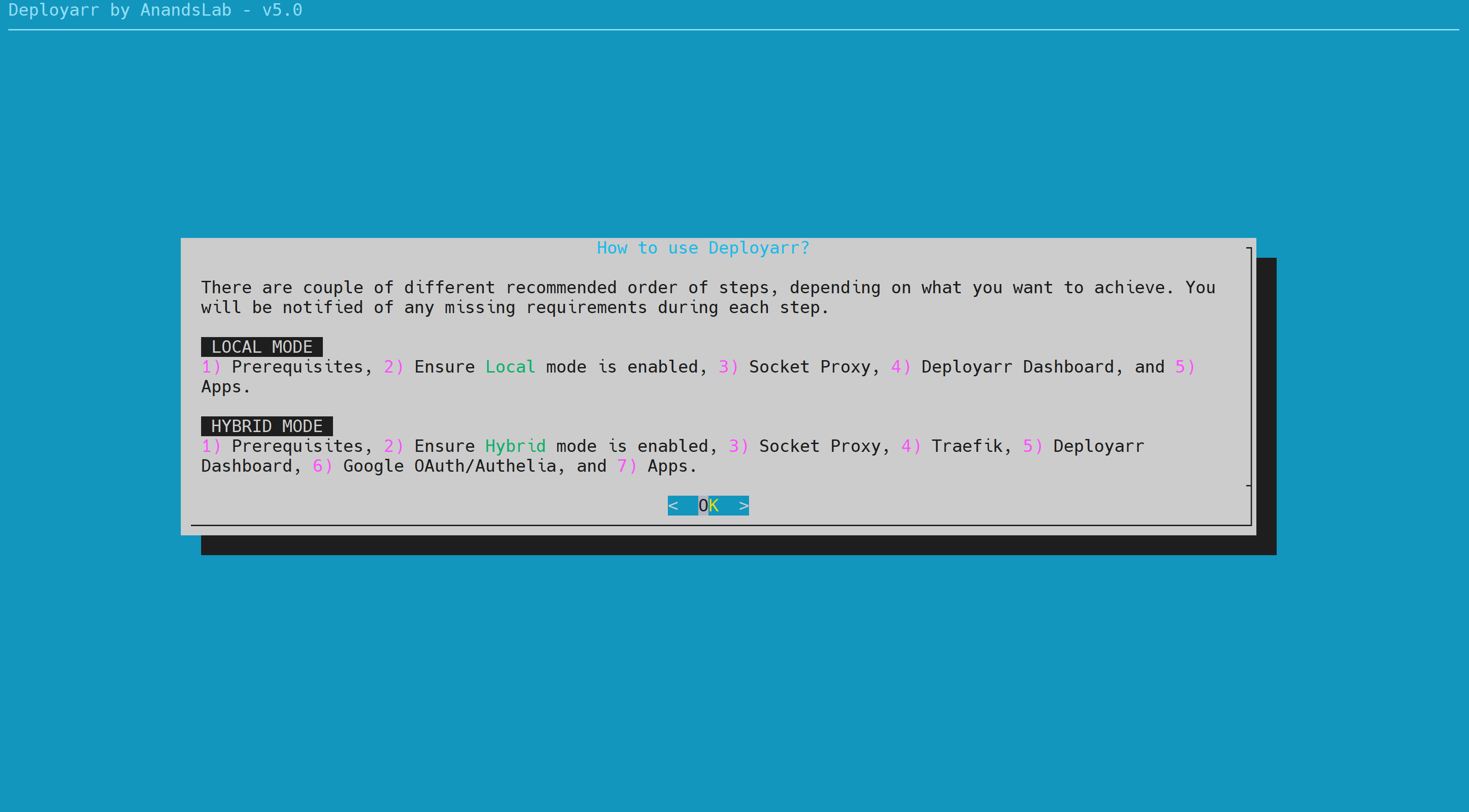Click the highlighted yellow K in OK

coord(714,506)
